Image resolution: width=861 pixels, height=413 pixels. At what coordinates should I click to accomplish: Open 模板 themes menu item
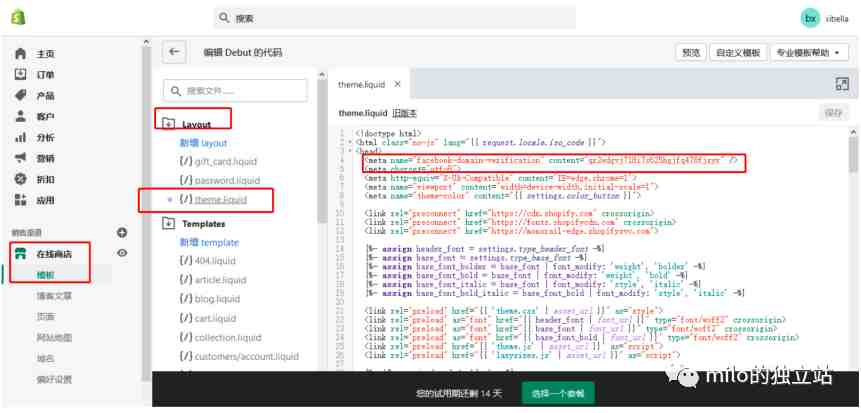pos(46,275)
